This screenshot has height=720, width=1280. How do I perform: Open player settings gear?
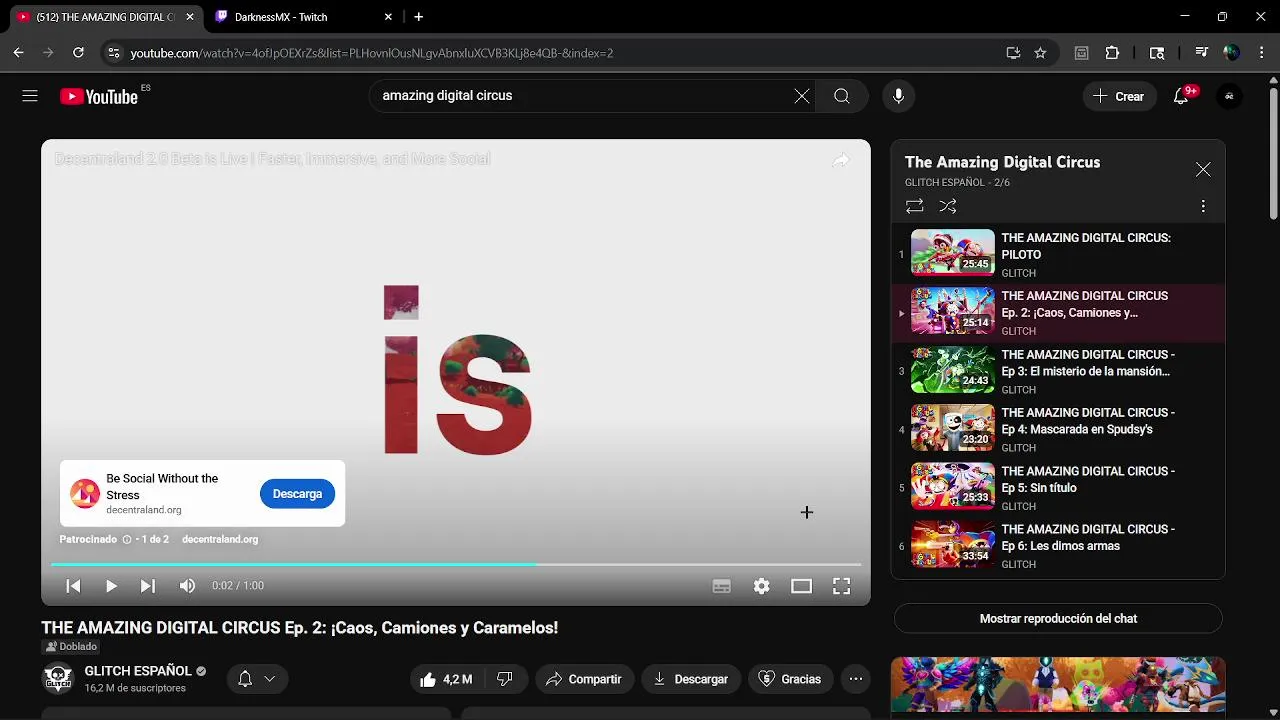point(762,586)
